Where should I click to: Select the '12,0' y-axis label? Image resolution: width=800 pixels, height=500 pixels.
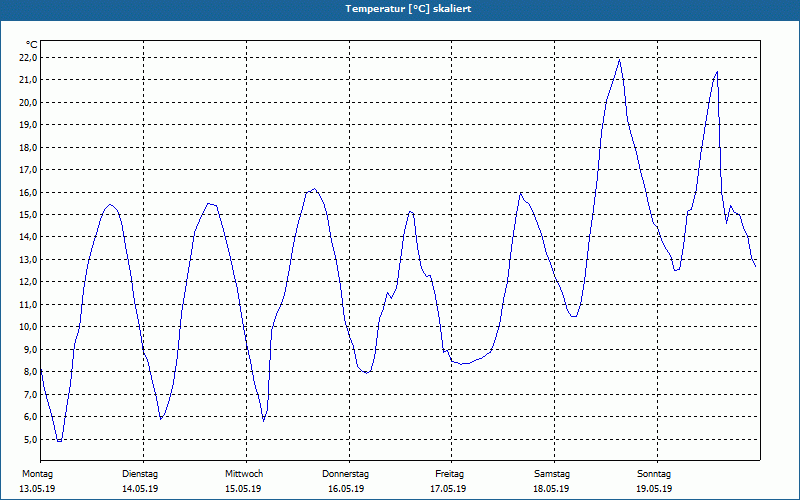(28, 282)
